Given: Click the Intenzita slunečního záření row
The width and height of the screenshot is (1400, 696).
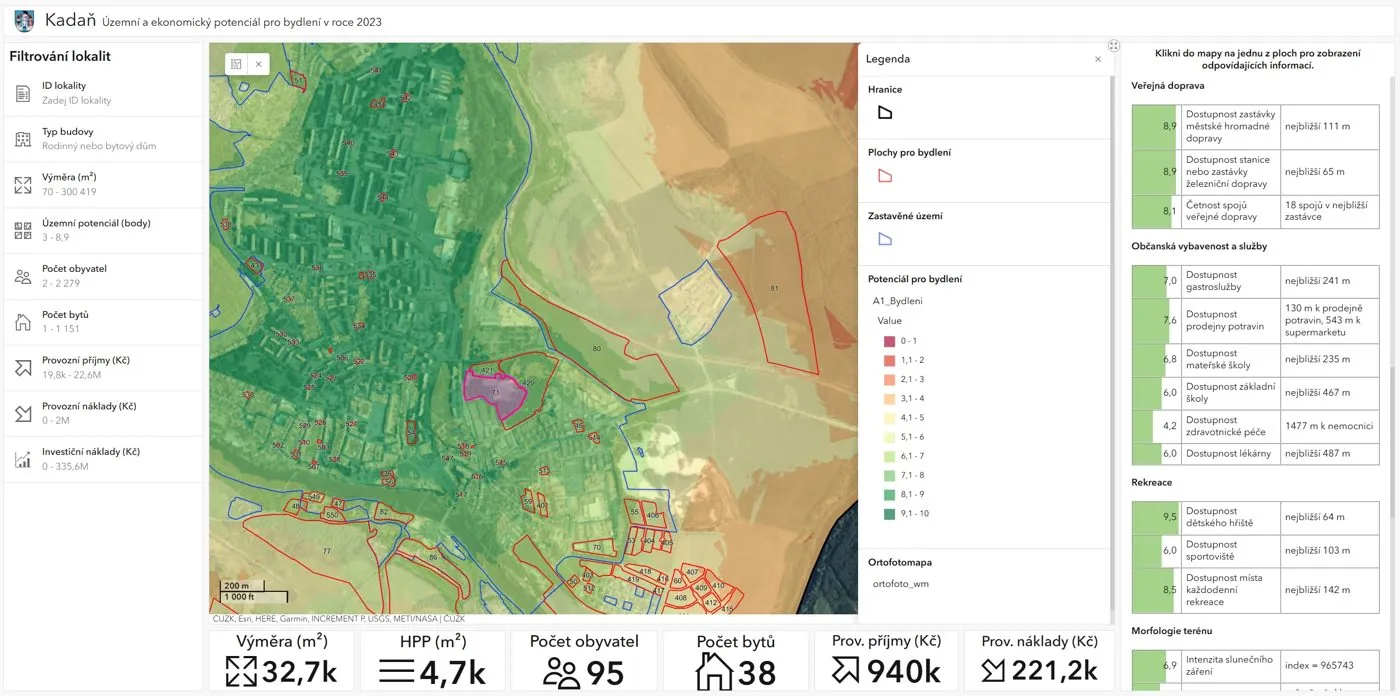Looking at the screenshot, I should pos(1256,665).
